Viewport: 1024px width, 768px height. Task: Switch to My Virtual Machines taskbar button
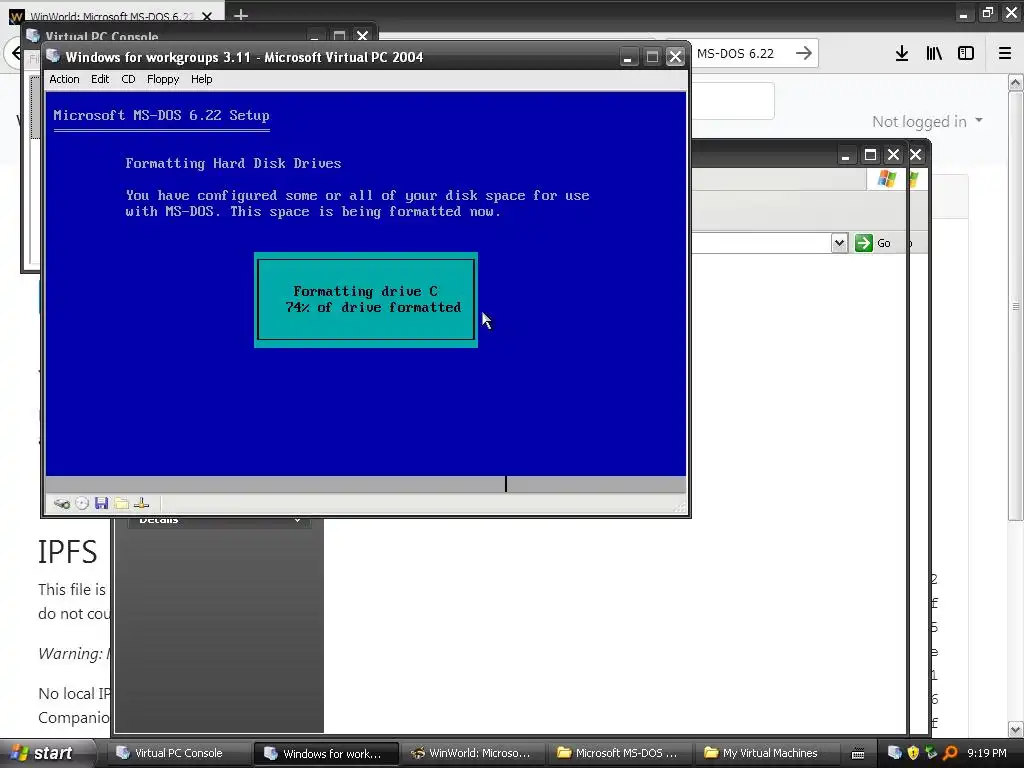point(763,753)
